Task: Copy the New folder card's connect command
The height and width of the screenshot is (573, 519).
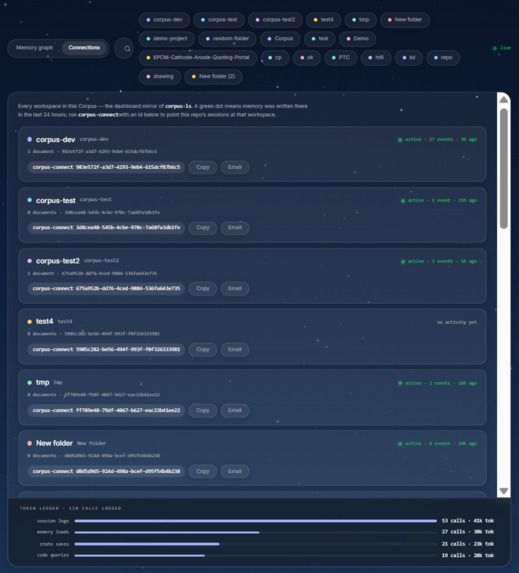Action: coord(202,471)
